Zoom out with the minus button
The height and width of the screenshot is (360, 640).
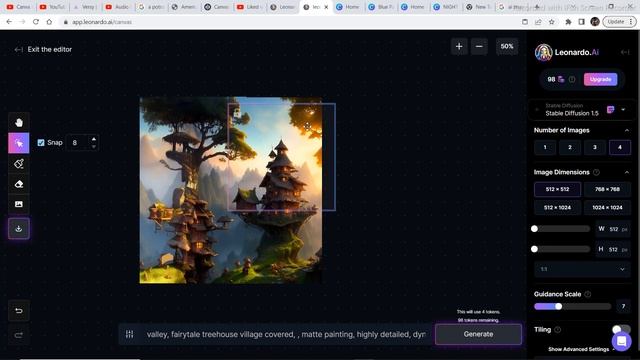coord(479,47)
